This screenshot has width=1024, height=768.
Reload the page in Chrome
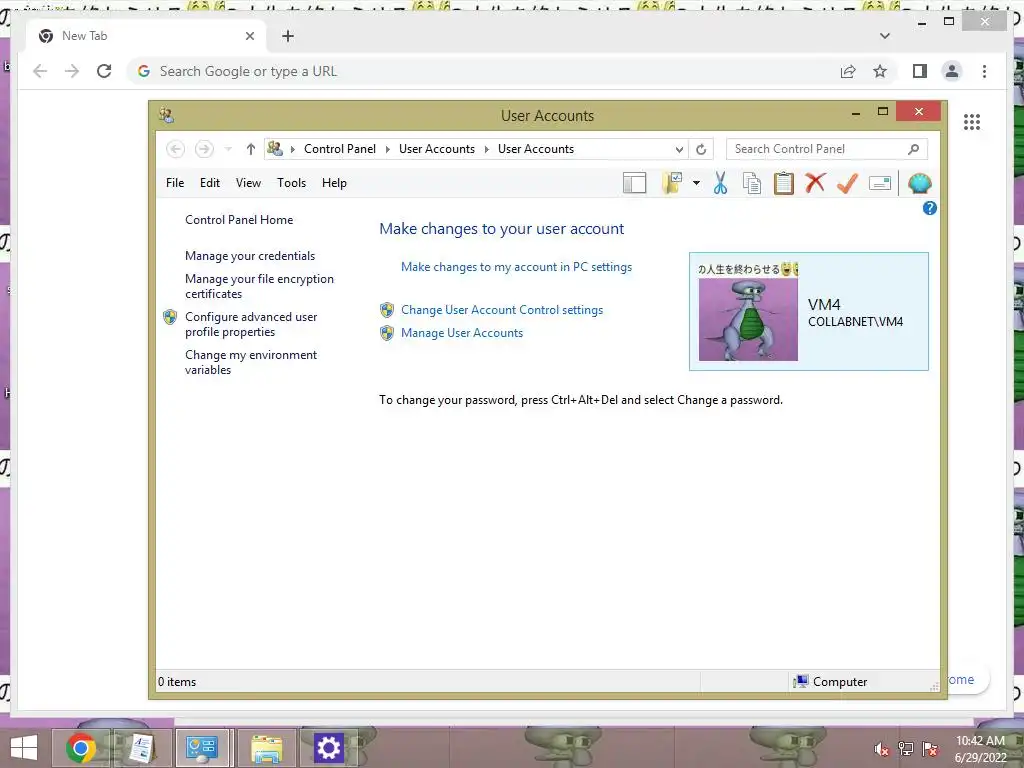click(x=104, y=71)
